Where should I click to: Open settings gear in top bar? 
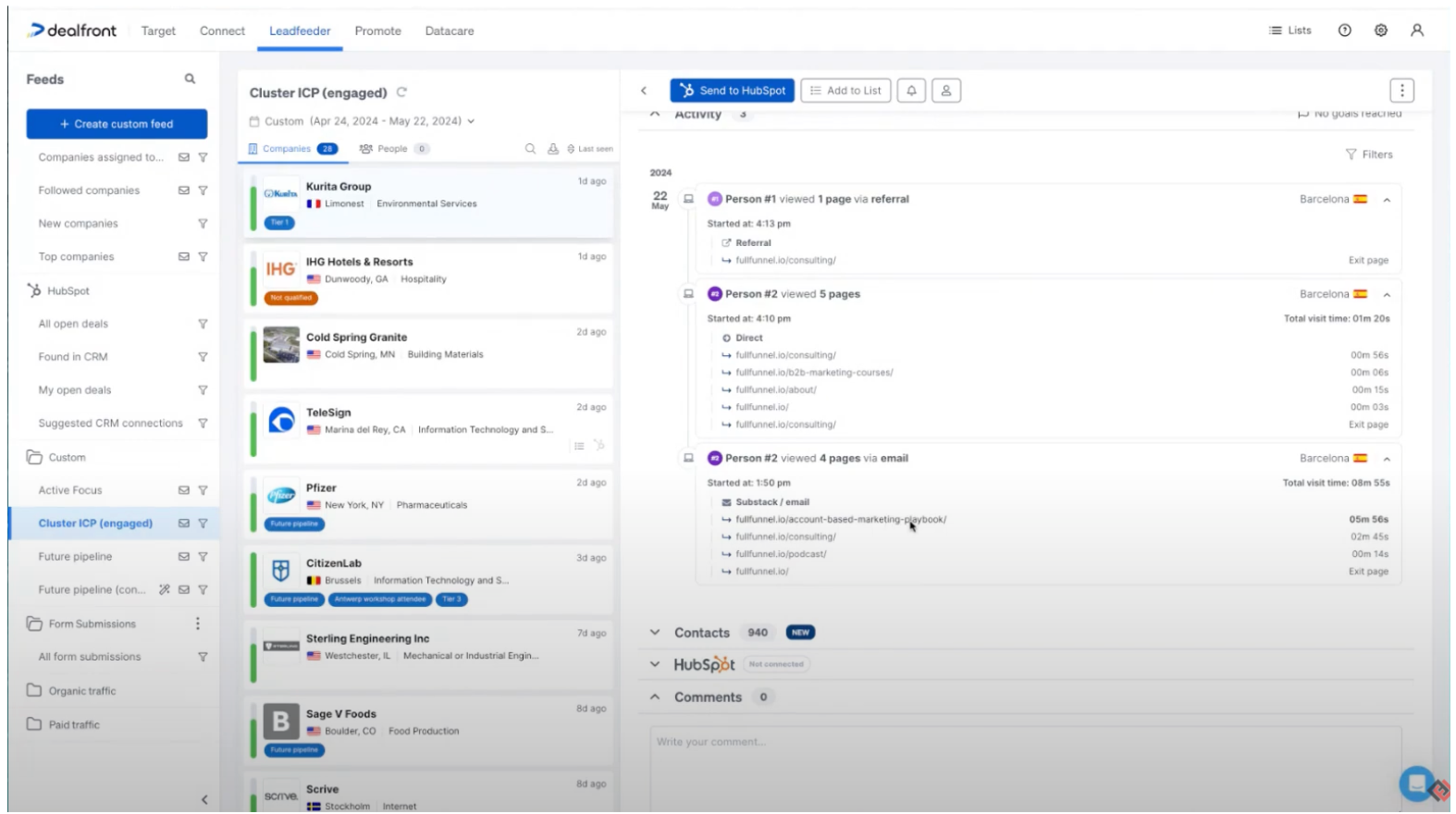point(1381,31)
